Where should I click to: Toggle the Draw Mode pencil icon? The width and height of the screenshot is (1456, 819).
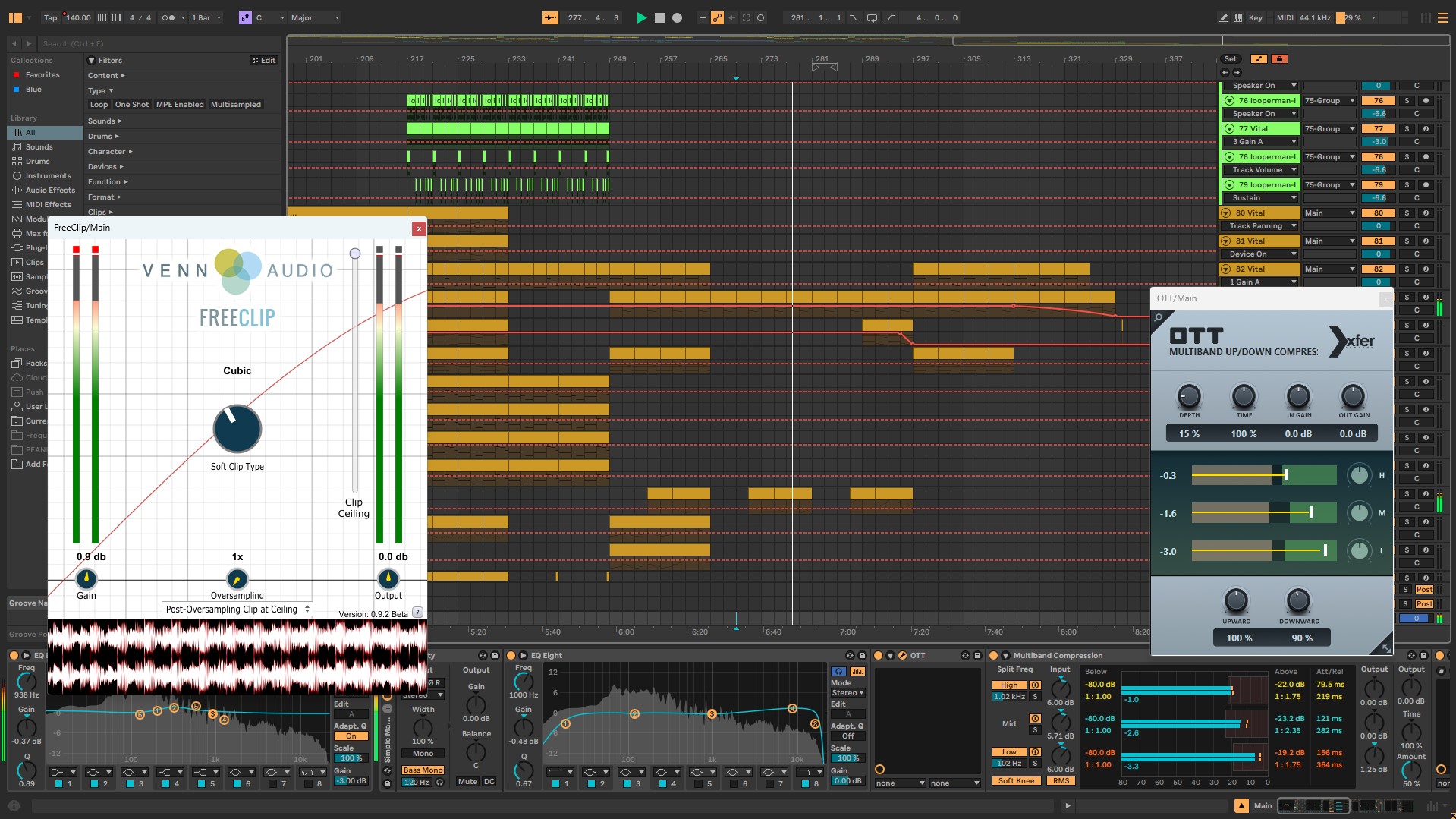click(1223, 17)
